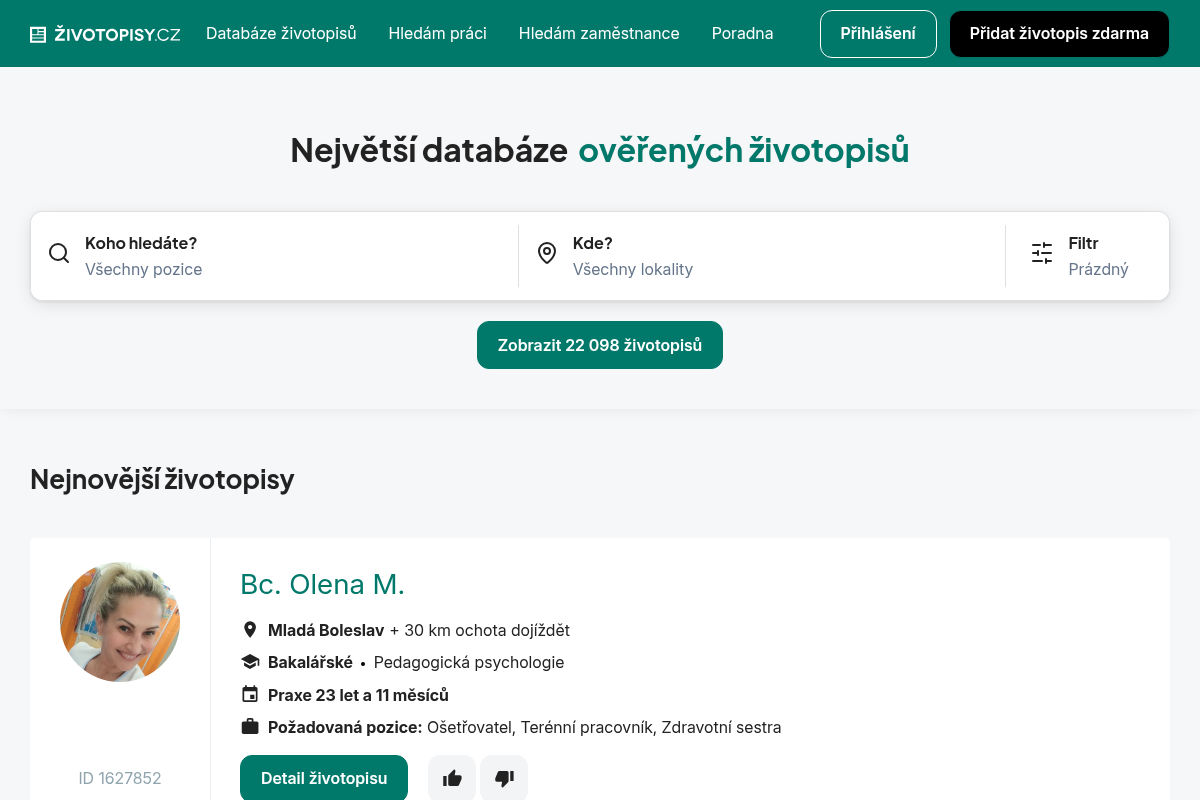1200x800 pixels.
Task: Click the Mladá Boleslav location text
Action: point(326,630)
